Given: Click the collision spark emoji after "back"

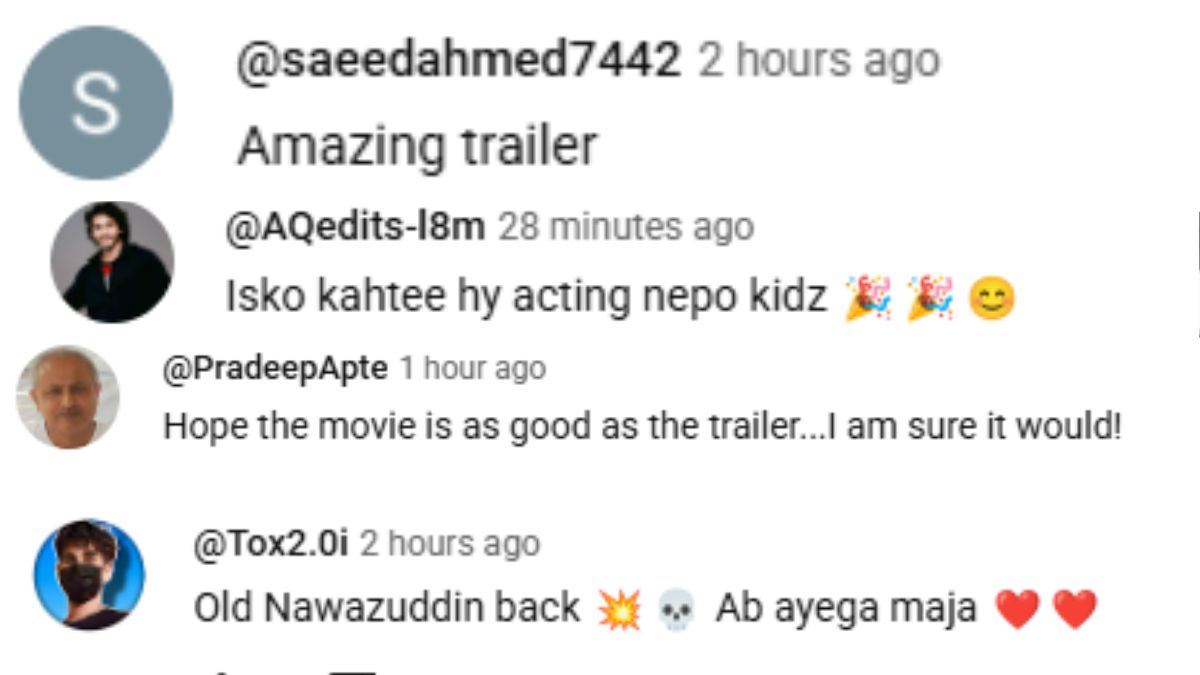Looking at the screenshot, I should click(x=620, y=608).
